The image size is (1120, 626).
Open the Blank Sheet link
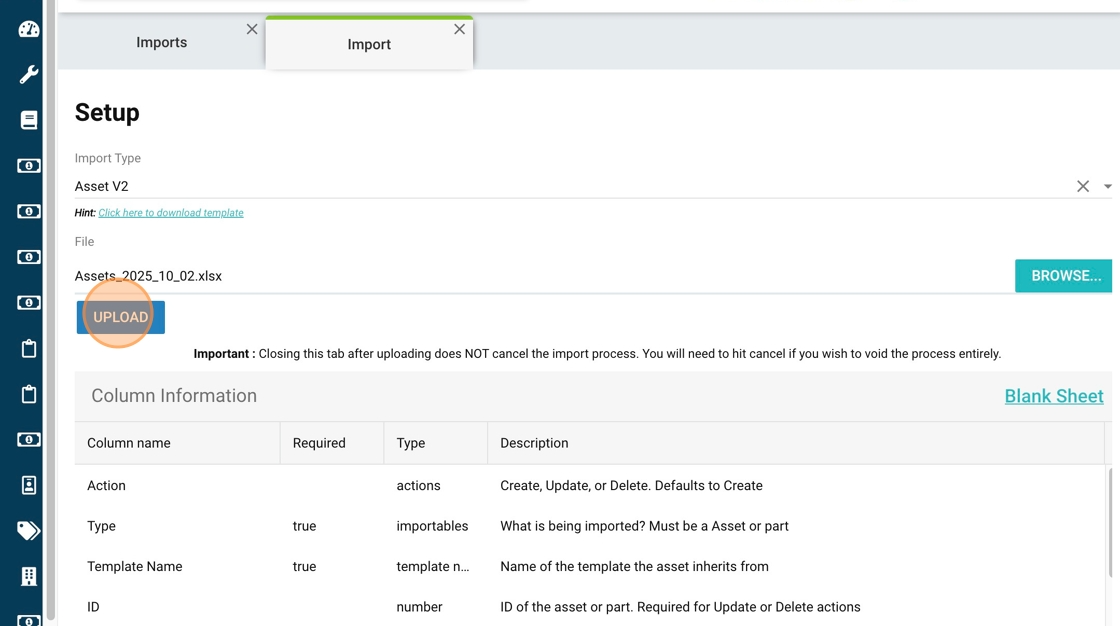coord(1053,396)
